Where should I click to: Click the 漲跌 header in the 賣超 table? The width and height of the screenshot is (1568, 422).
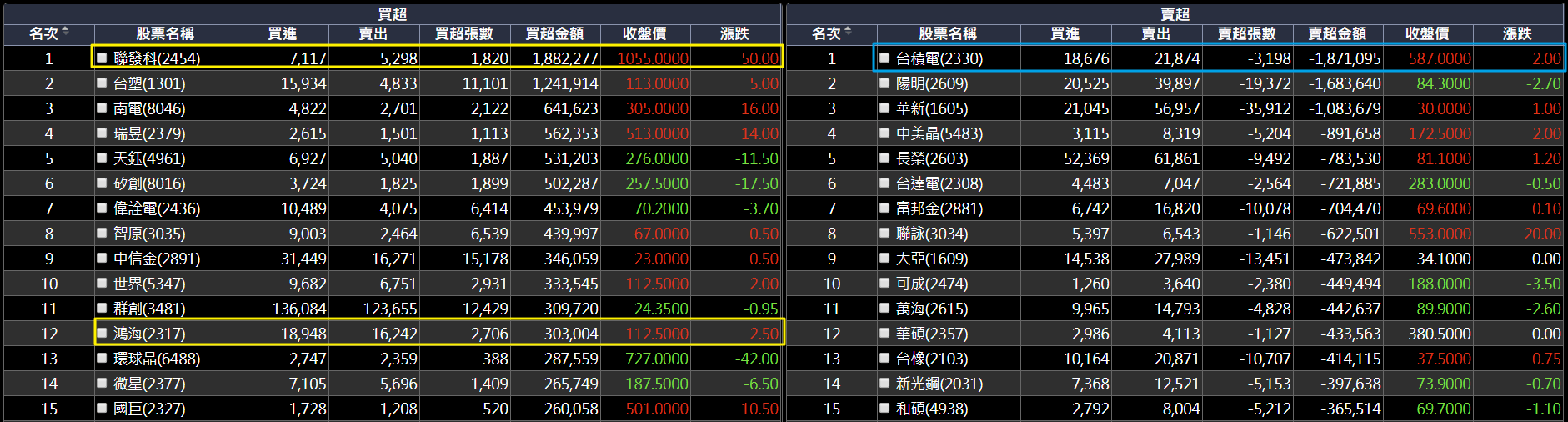point(1517,33)
